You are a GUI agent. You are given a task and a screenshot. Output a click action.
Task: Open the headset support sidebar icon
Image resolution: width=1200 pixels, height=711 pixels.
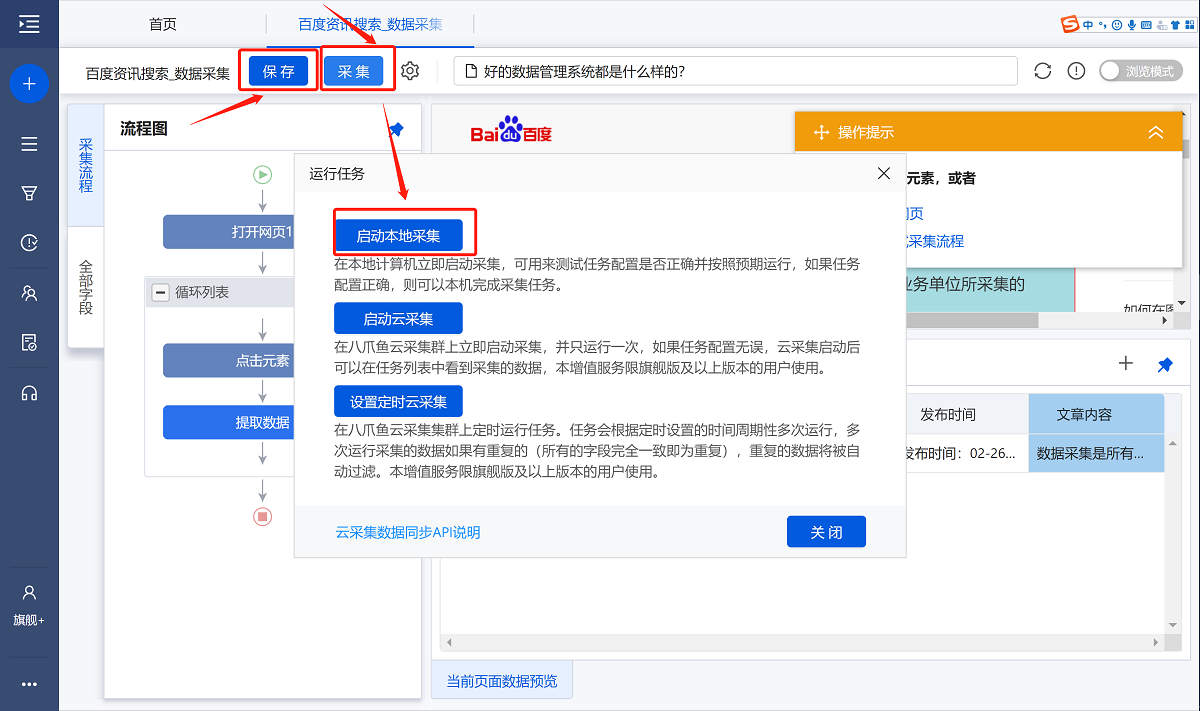tap(29, 393)
